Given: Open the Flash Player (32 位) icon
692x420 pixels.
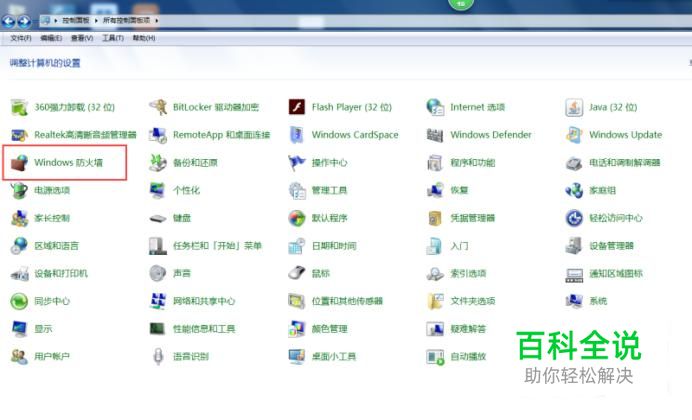Looking at the screenshot, I should (x=297, y=107).
